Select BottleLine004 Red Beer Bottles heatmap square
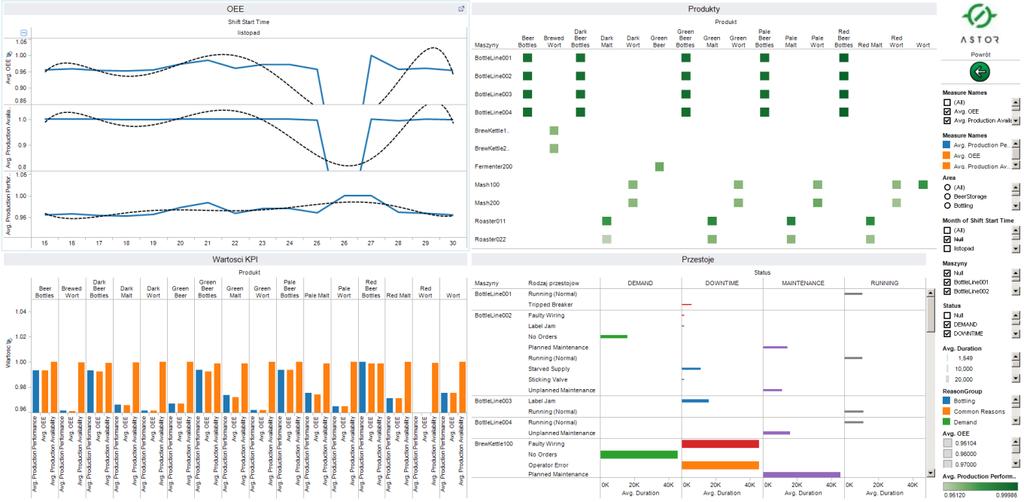The image size is (1024, 502). click(844, 112)
